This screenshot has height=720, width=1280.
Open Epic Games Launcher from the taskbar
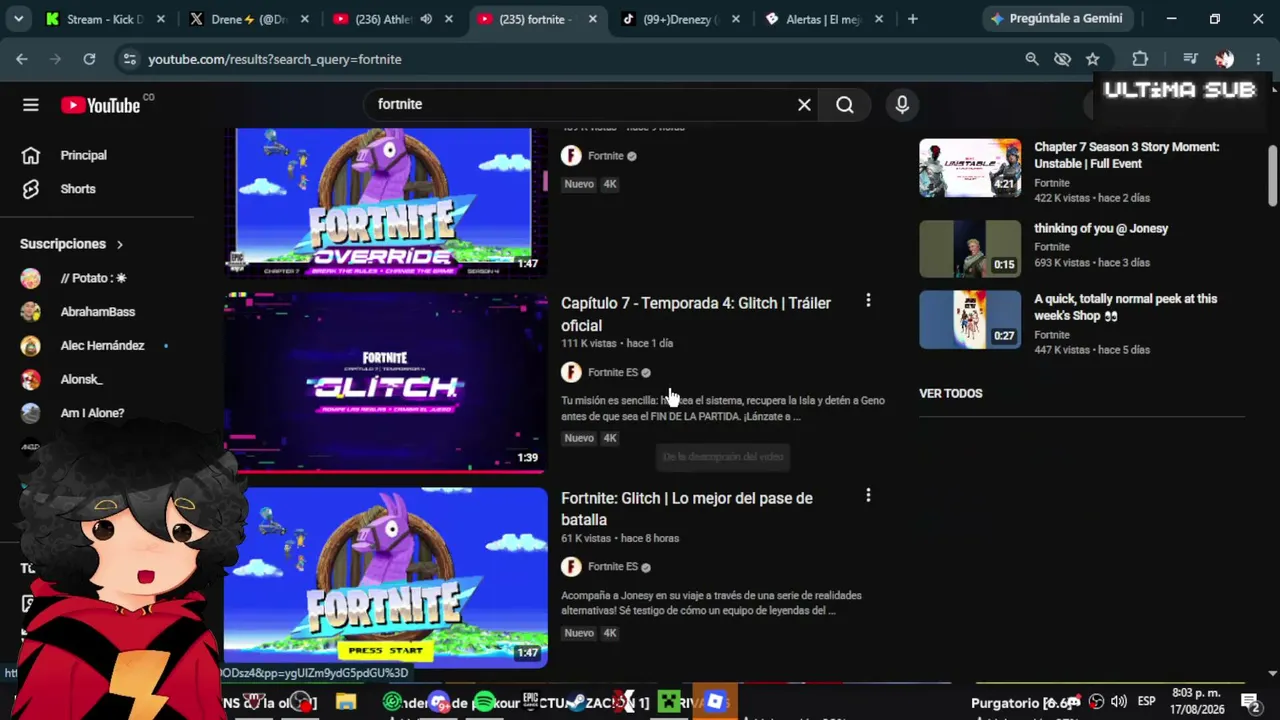530,702
